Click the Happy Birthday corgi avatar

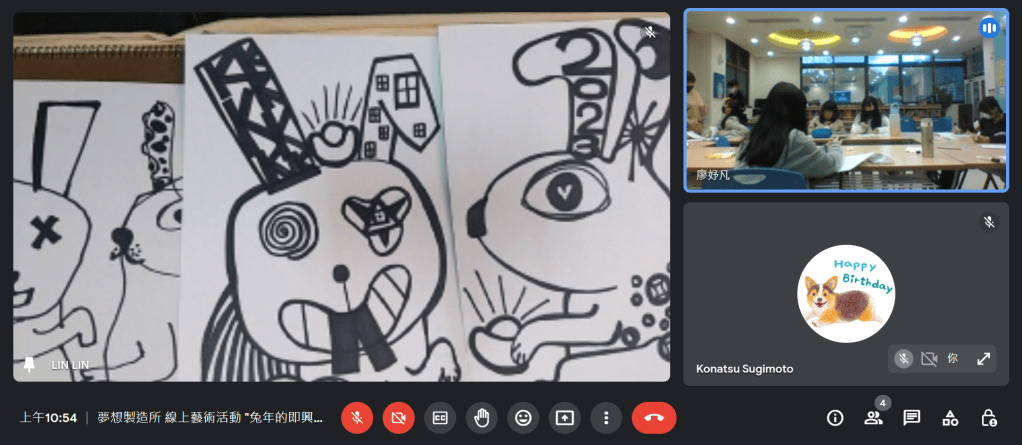click(x=846, y=293)
